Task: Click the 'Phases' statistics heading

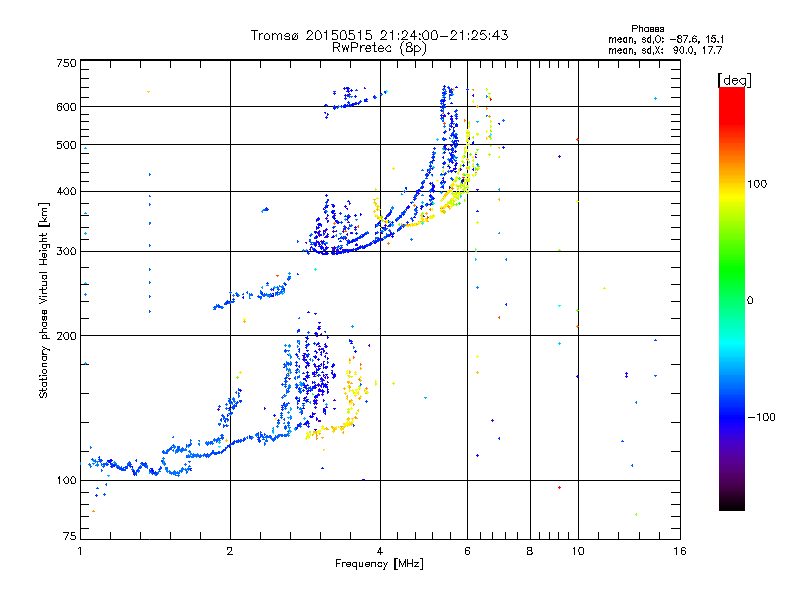Action: 647,29
